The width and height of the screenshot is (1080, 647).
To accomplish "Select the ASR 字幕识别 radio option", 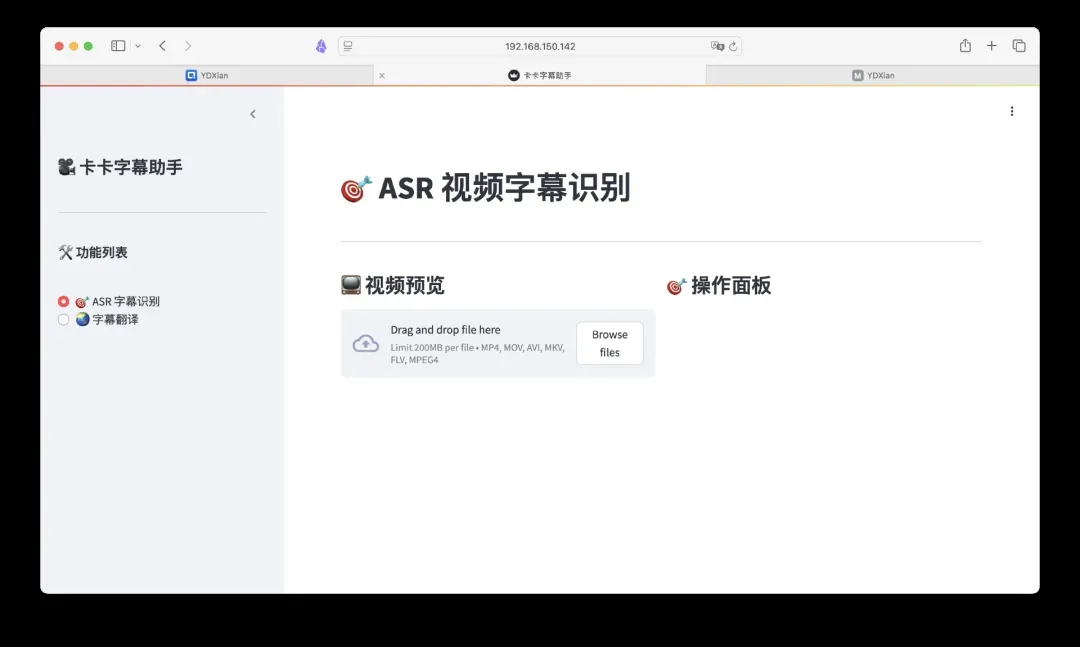I will coord(64,301).
